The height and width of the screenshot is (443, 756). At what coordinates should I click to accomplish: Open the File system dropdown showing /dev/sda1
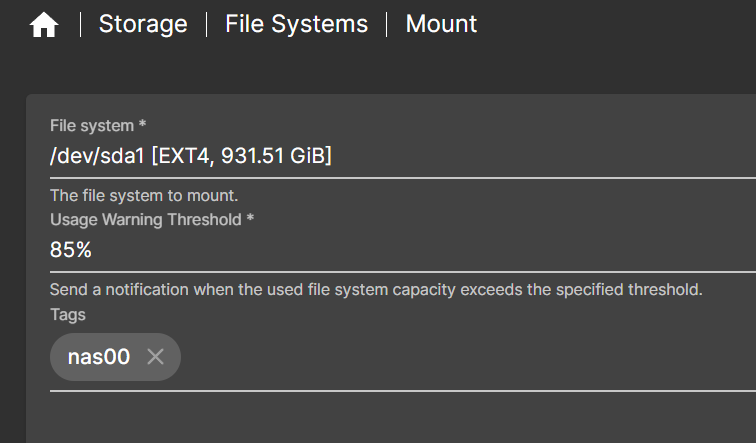403,156
